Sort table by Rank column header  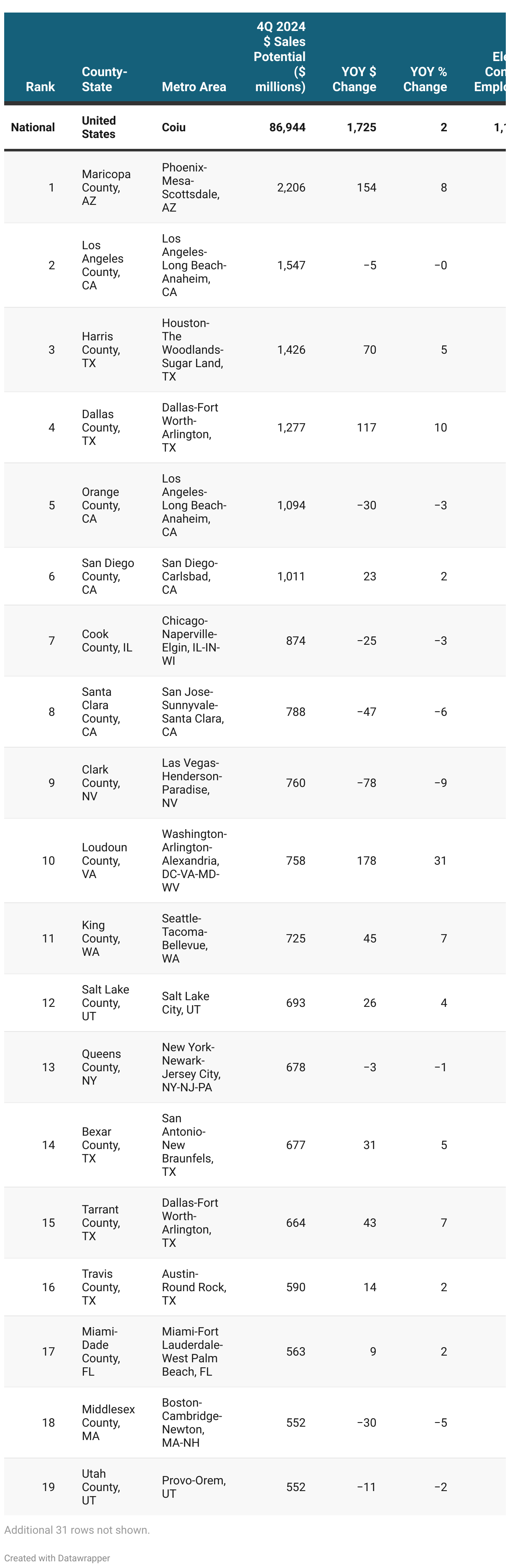point(40,87)
